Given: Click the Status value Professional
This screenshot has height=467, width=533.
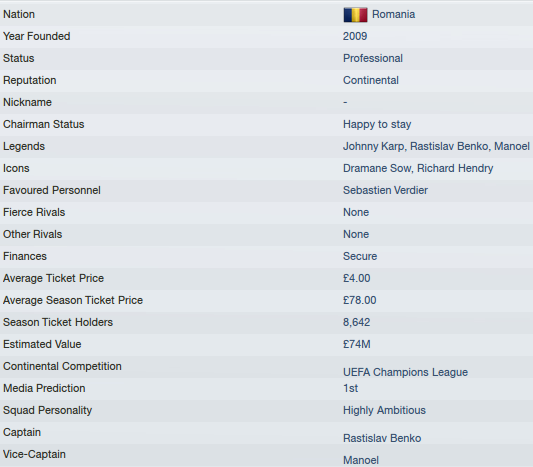Looking at the screenshot, I should tap(373, 58).
